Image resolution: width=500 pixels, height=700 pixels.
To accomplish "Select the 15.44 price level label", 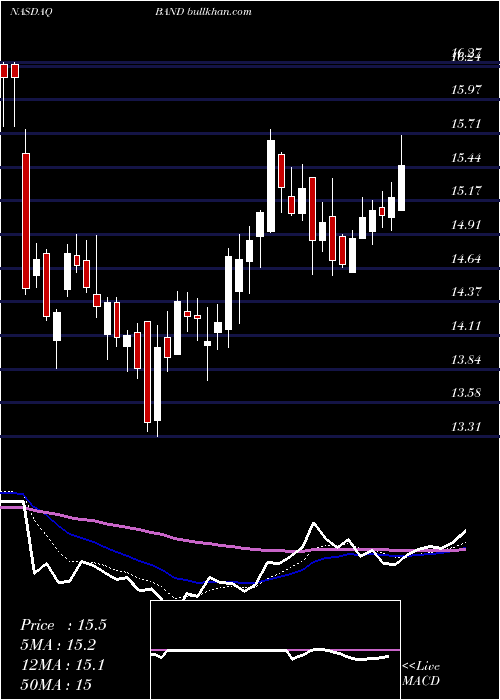I will pos(466,158).
